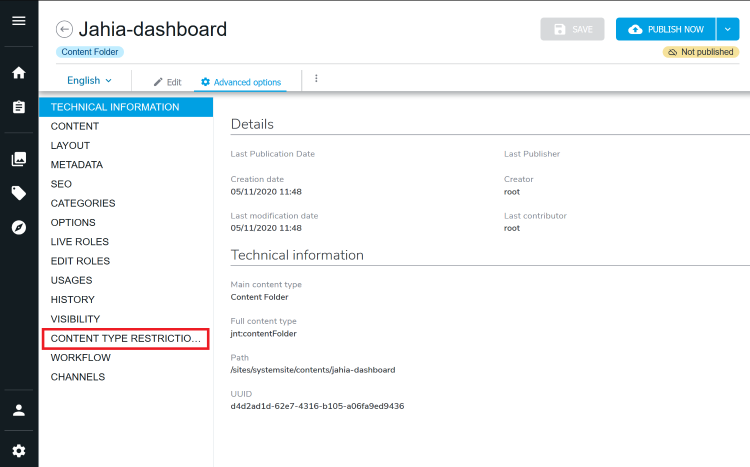Click the cloud upload icon on Publish
This screenshot has height=467, width=750.
pos(635,29)
